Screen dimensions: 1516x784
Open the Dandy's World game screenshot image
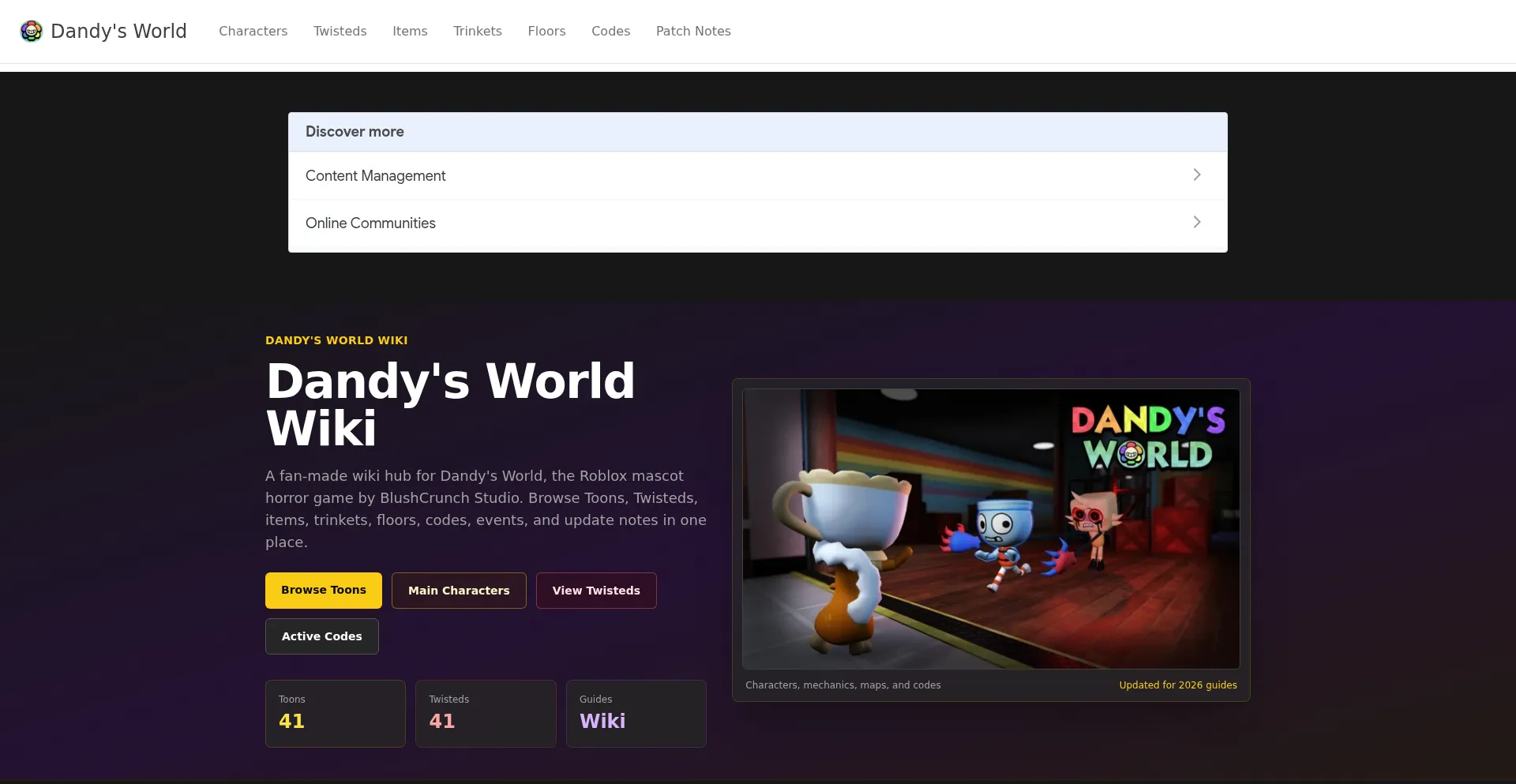991,529
